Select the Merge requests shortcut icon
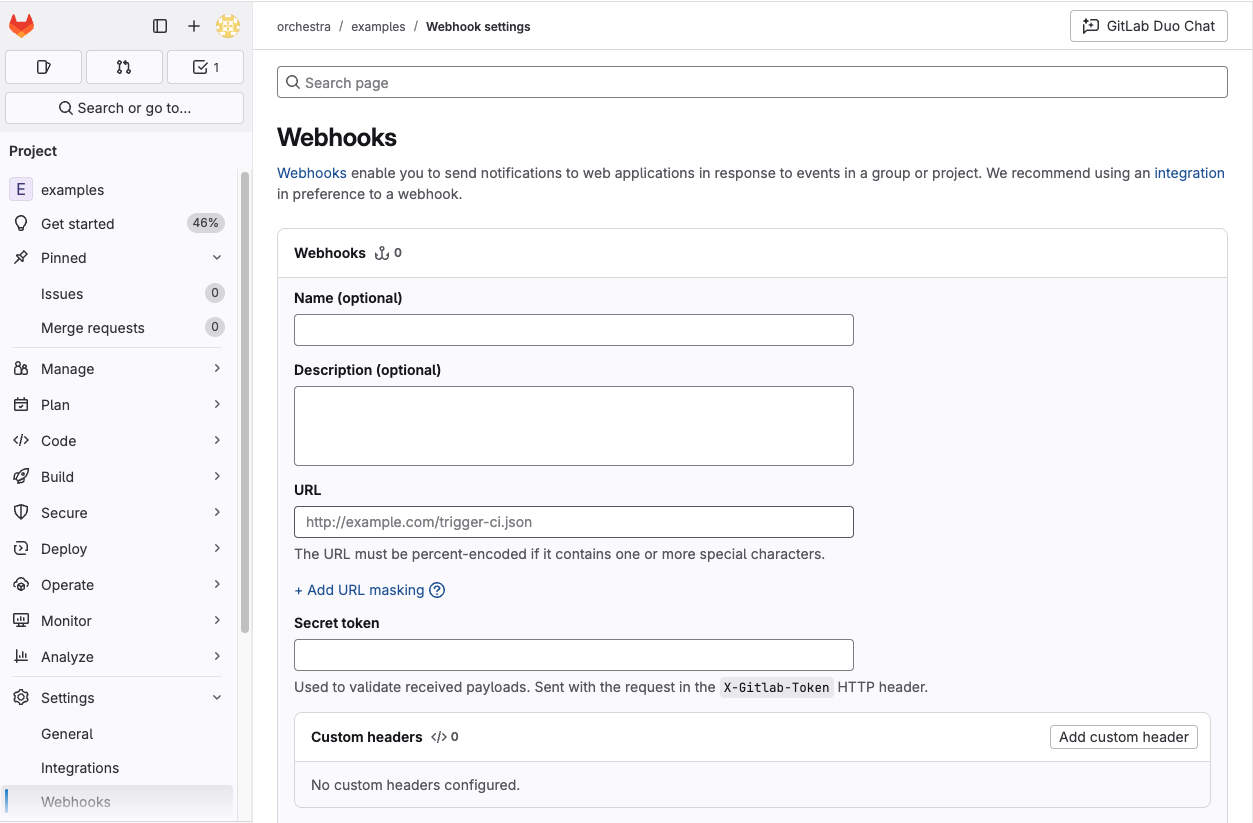Image resolution: width=1253 pixels, height=823 pixels. pos(124,66)
